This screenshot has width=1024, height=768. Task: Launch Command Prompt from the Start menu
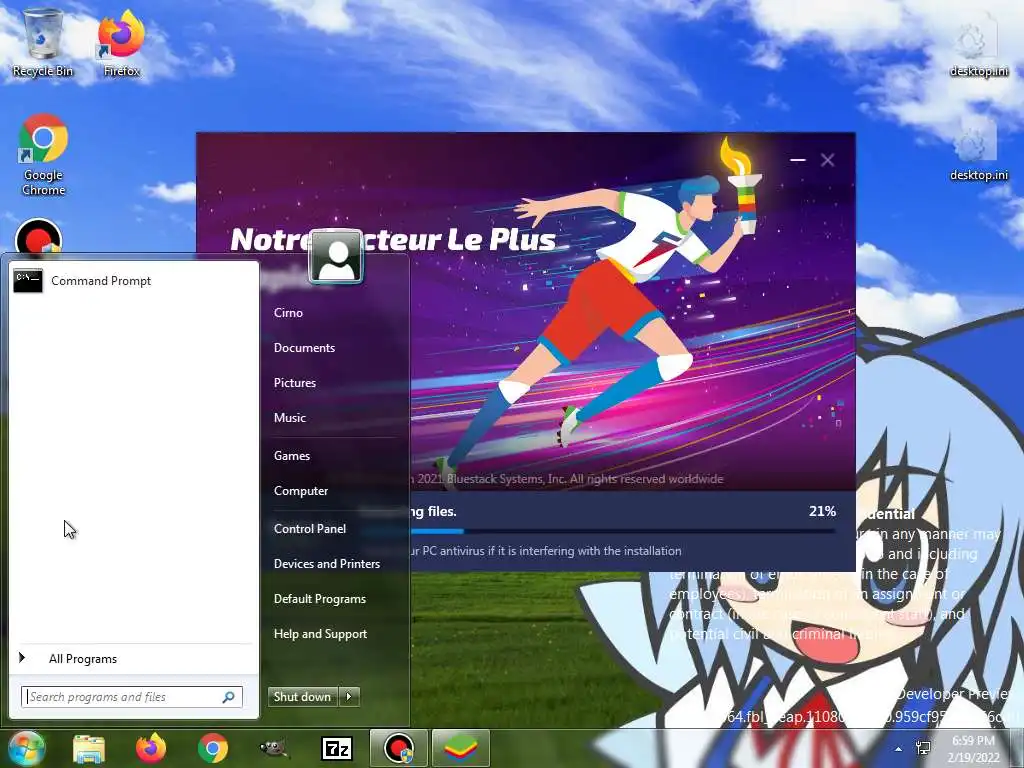[x=133, y=281]
